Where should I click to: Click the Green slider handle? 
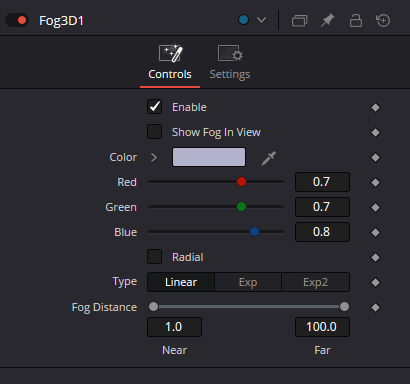241,207
